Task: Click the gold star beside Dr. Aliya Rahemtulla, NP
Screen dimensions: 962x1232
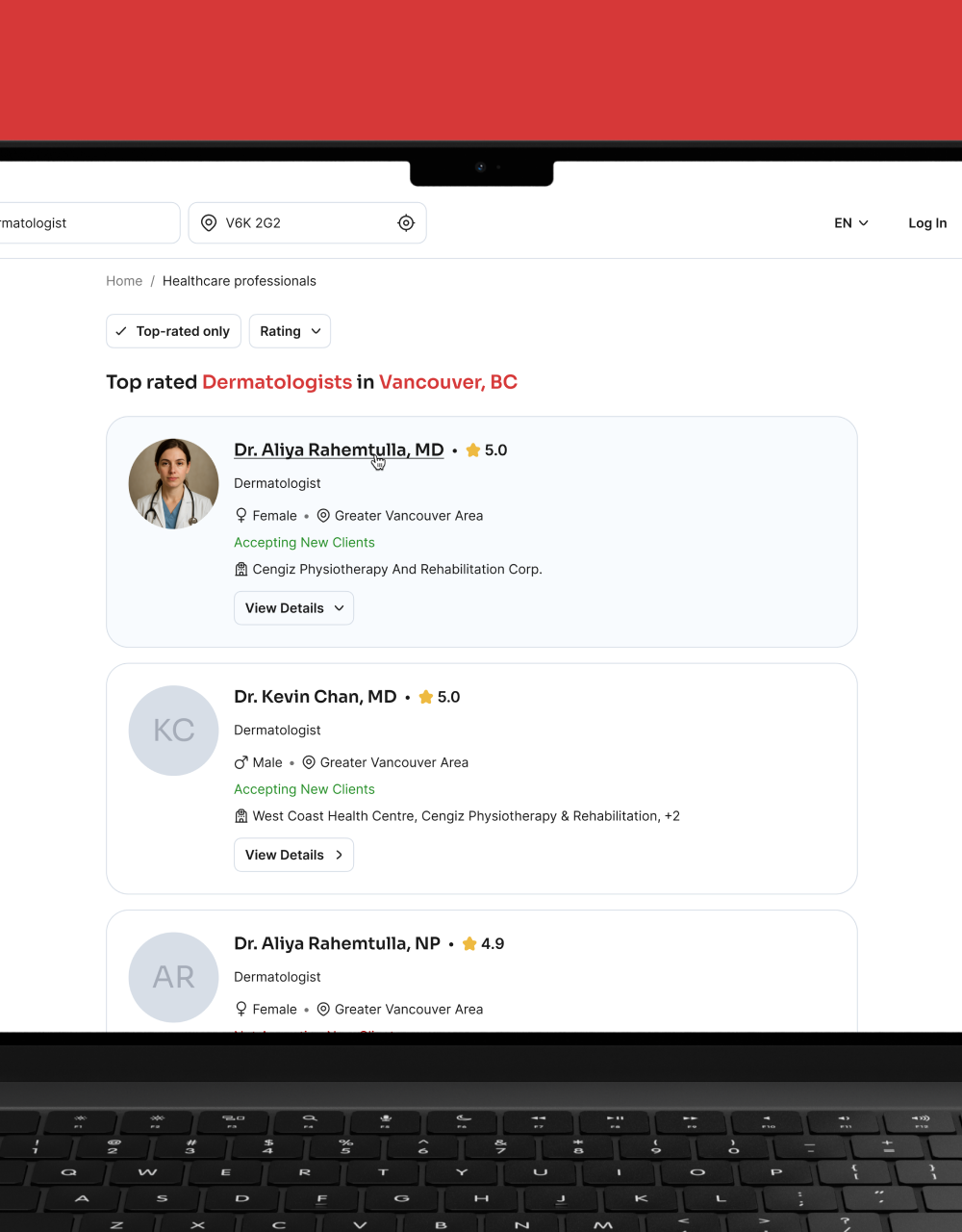Action: [x=469, y=944]
